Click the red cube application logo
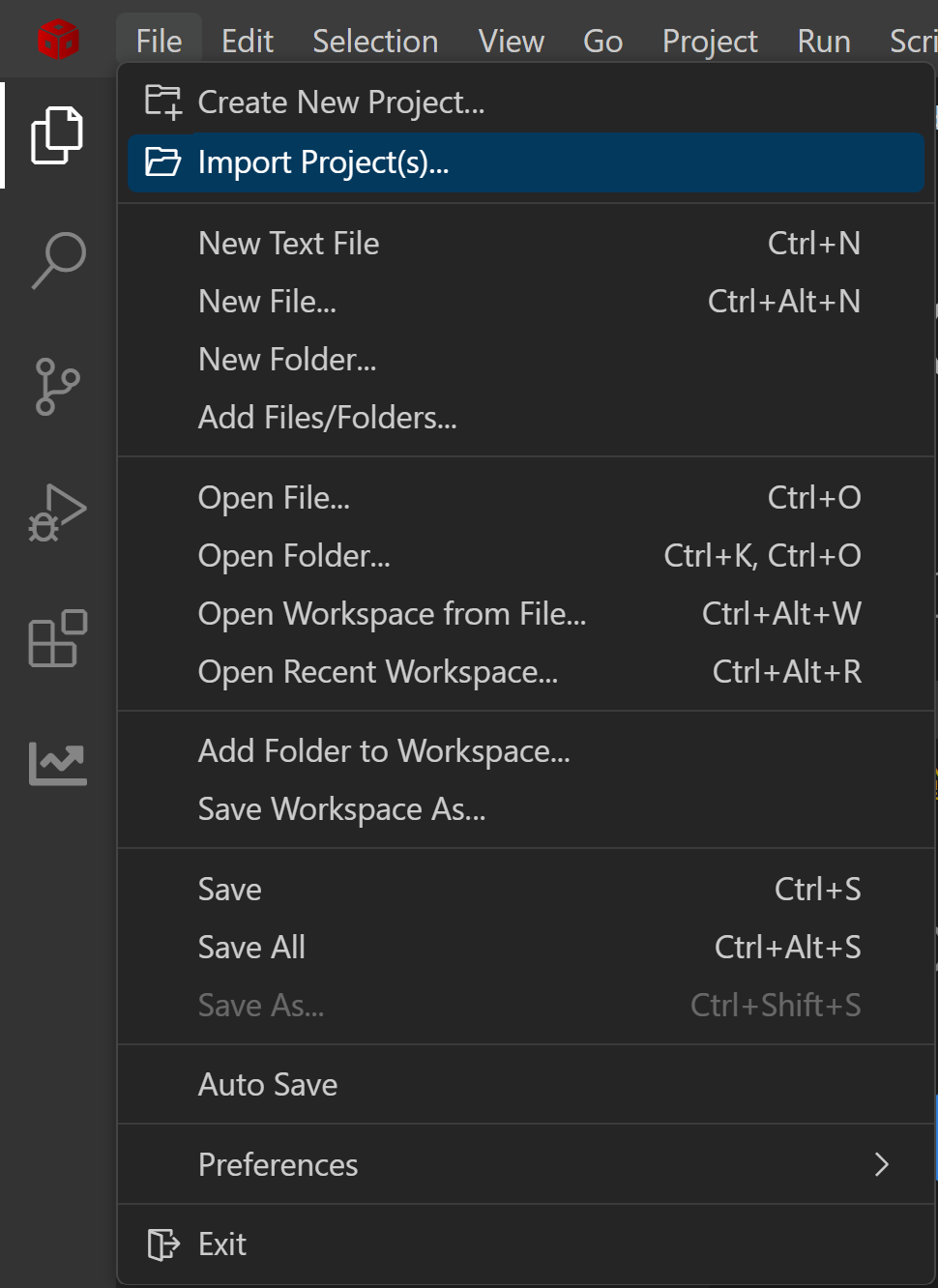 pyautogui.click(x=58, y=41)
